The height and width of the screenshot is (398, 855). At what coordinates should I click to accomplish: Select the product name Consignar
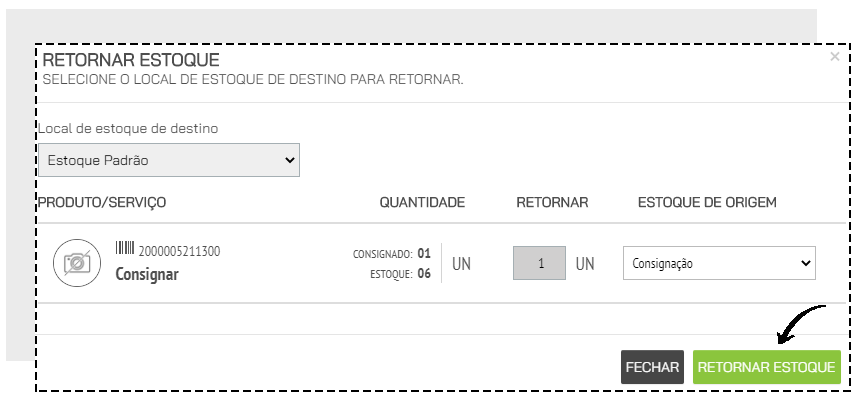[x=147, y=274]
